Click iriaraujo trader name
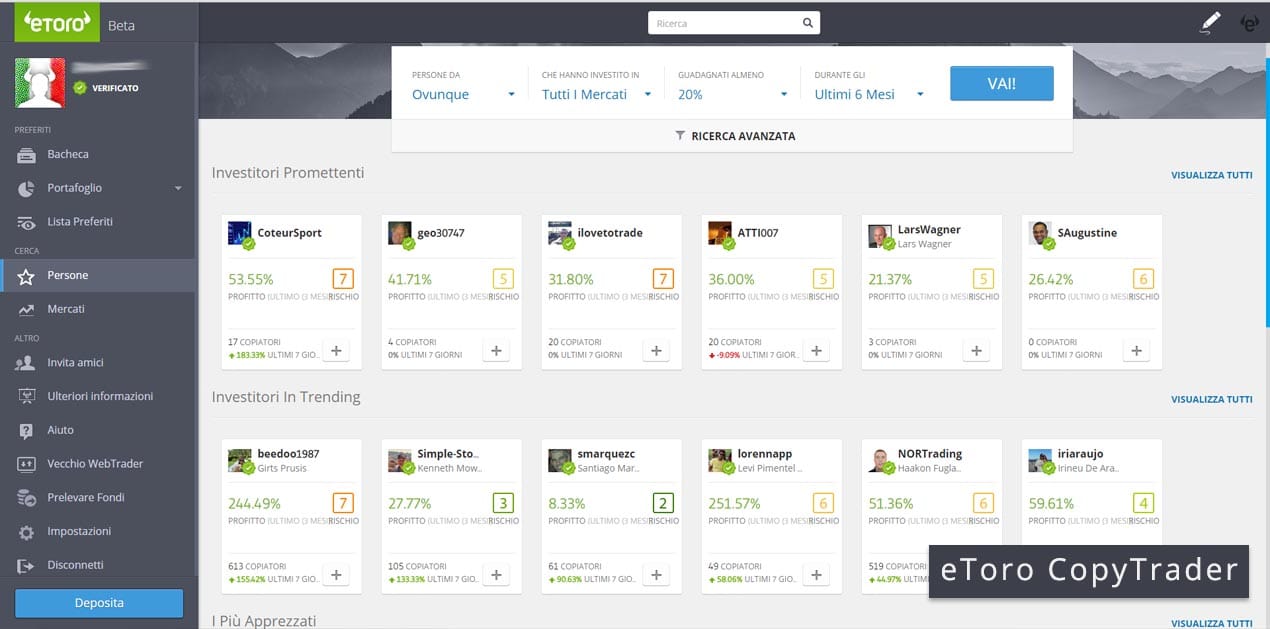 point(1082,454)
